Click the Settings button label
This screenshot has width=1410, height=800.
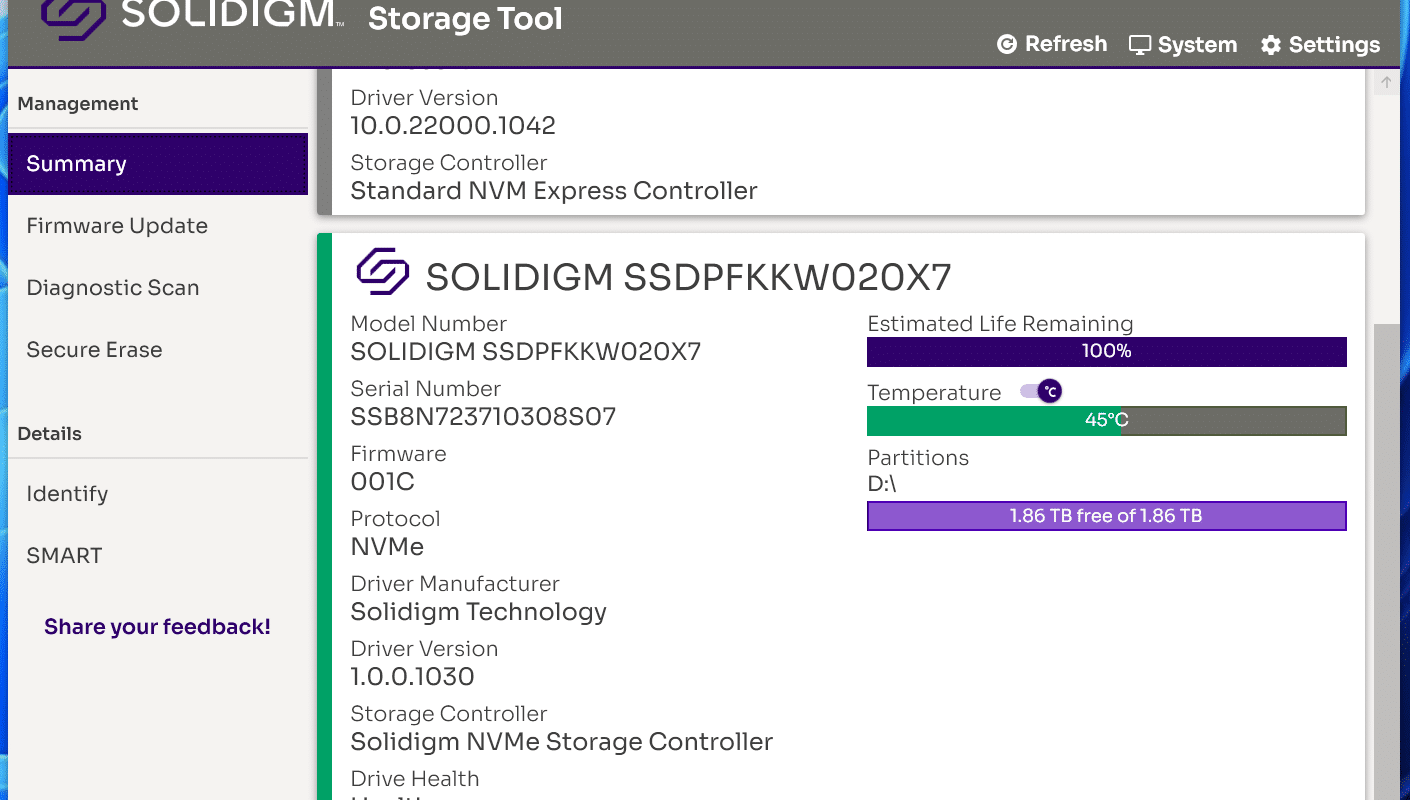coord(1334,45)
